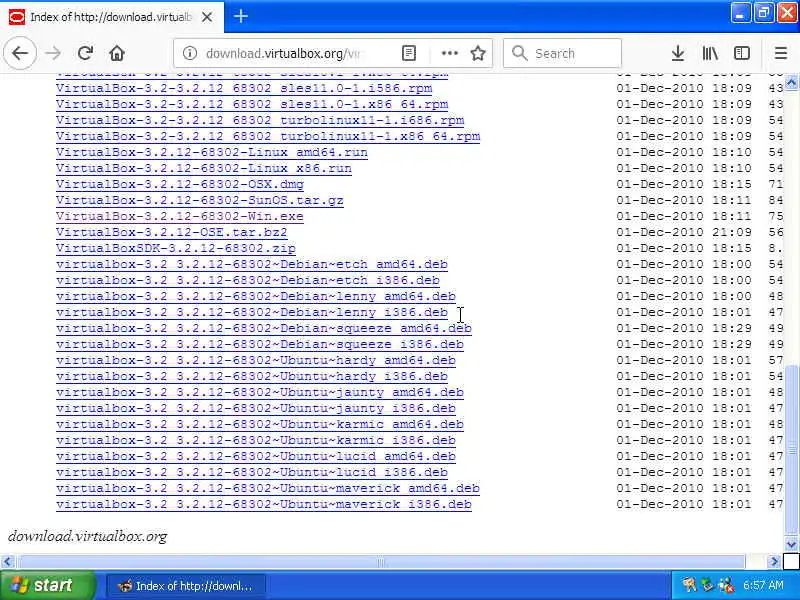Viewport: 800px width, 600px height.
Task: Click the vertical scrollbar down arrow
Action: (791, 544)
